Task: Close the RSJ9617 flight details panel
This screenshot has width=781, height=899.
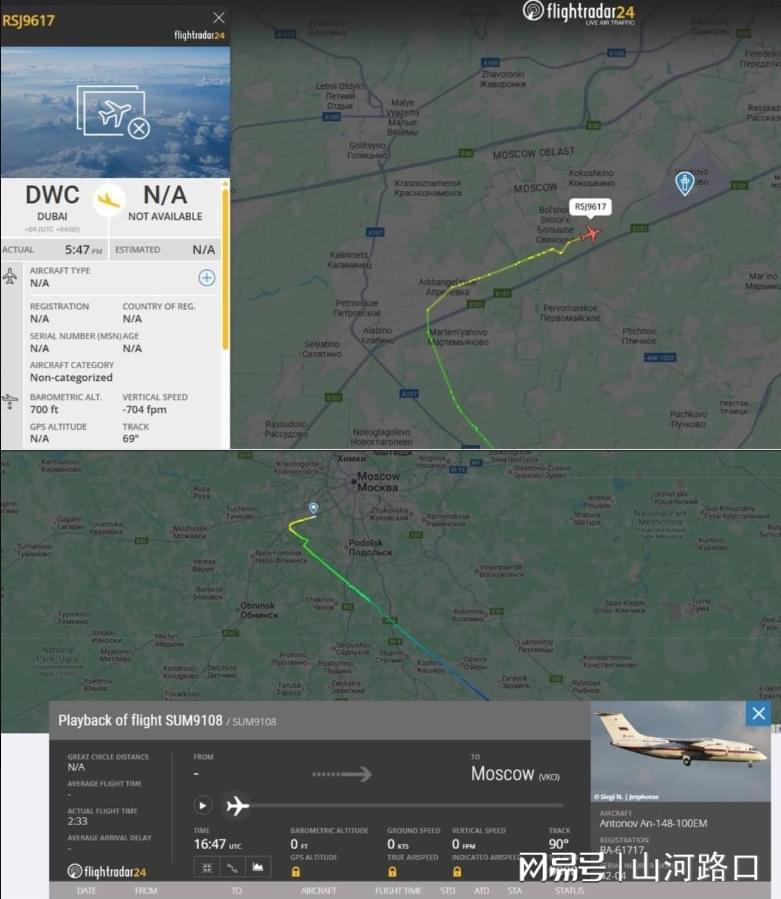Action: pos(218,18)
